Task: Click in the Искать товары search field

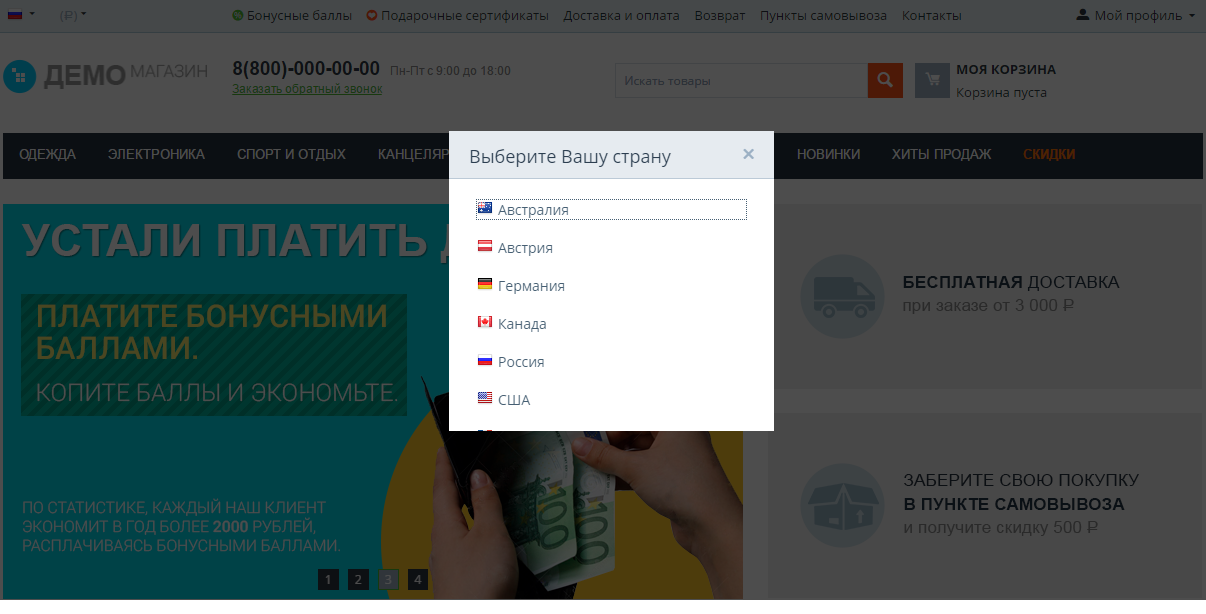Action: [x=740, y=81]
